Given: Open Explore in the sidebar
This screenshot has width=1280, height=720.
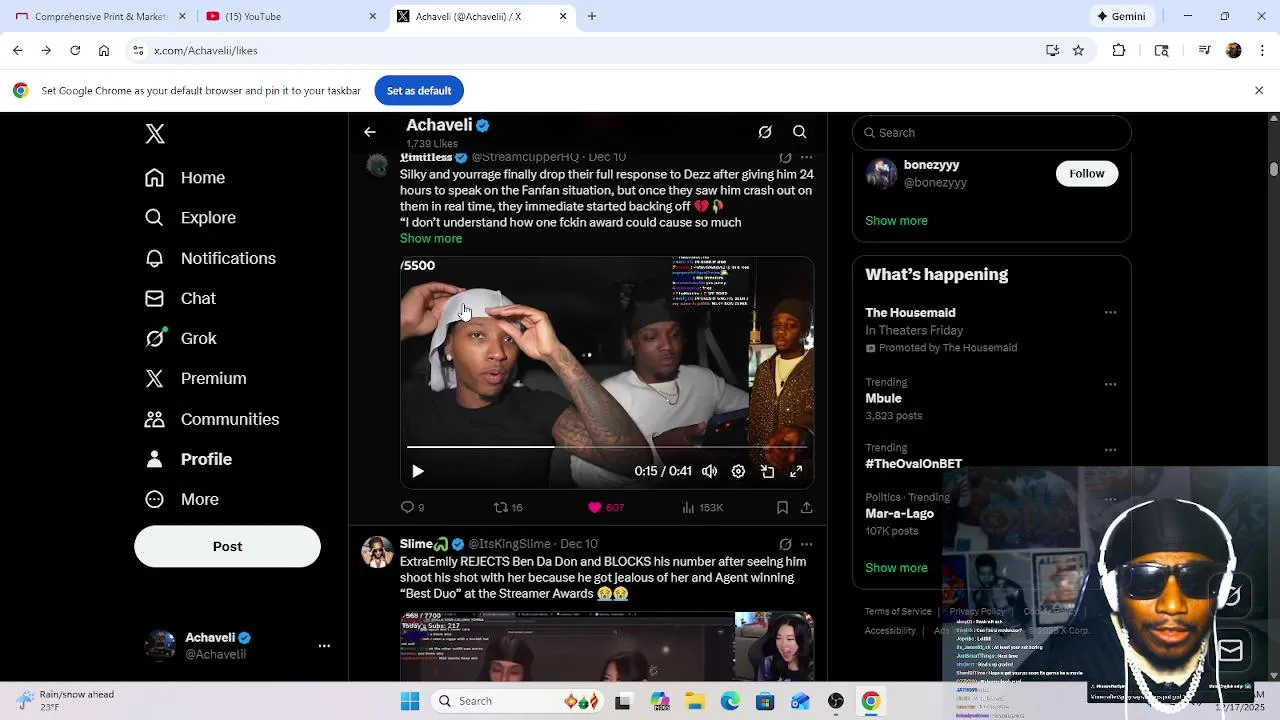Looking at the screenshot, I should [x=190, y=218].
